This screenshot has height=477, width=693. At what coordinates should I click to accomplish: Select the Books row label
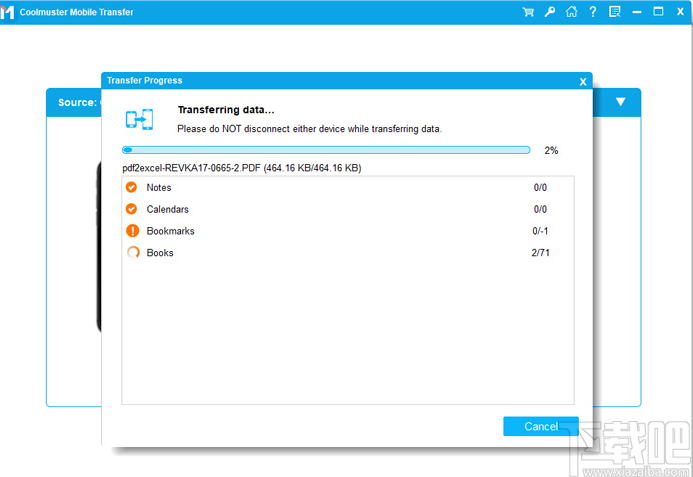click(x=160, y=253)
